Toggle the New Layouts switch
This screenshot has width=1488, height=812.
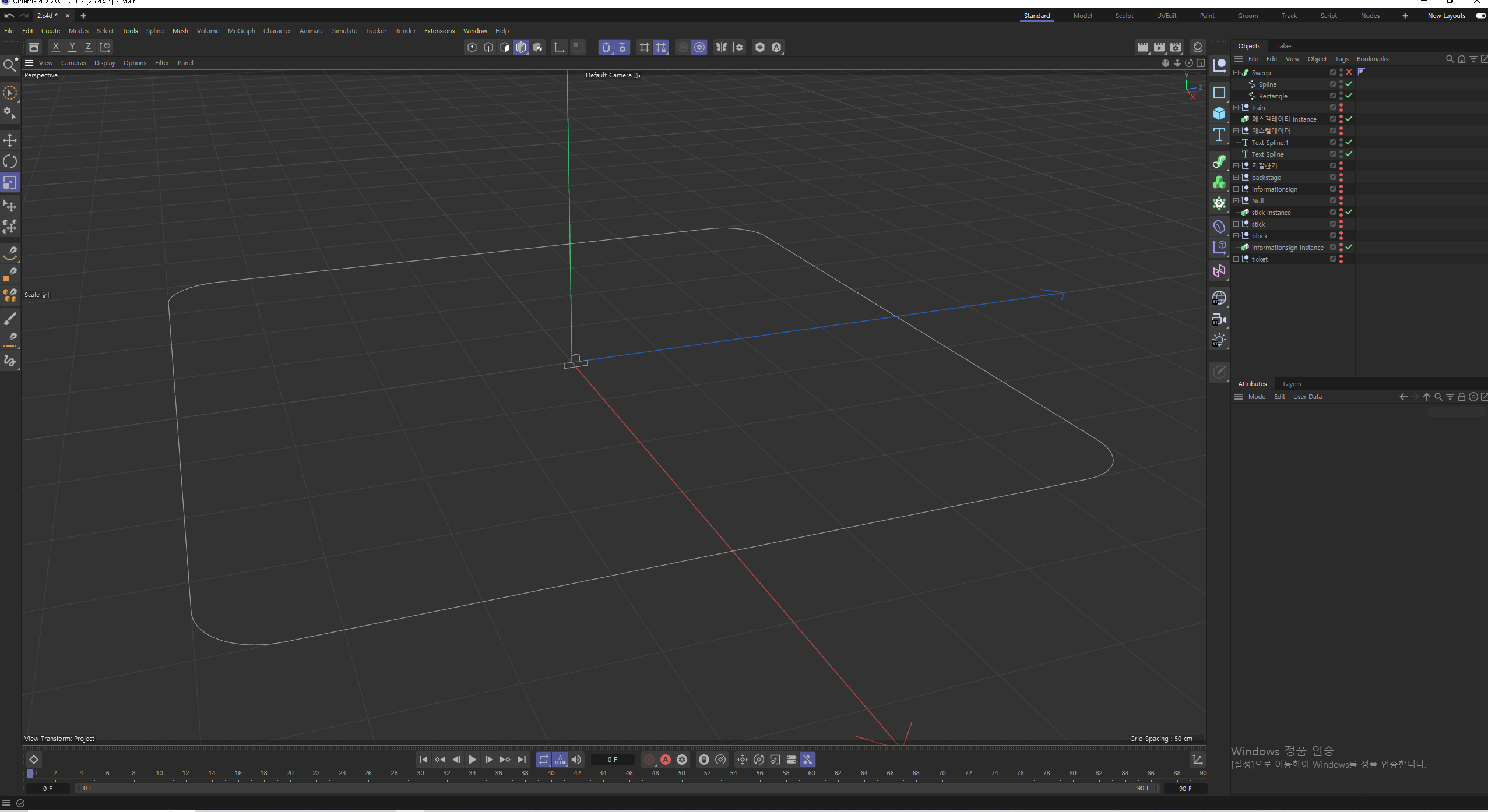[x=1480, y=16]
